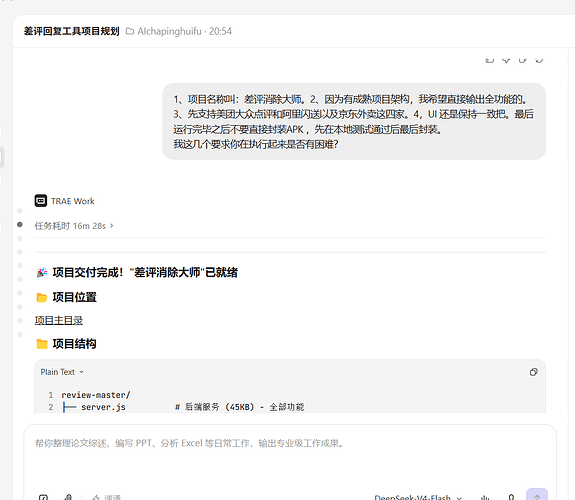Select the dark active conversation timeline dot
The width and height of the screenshot is (575, 500).
[20, 224]
